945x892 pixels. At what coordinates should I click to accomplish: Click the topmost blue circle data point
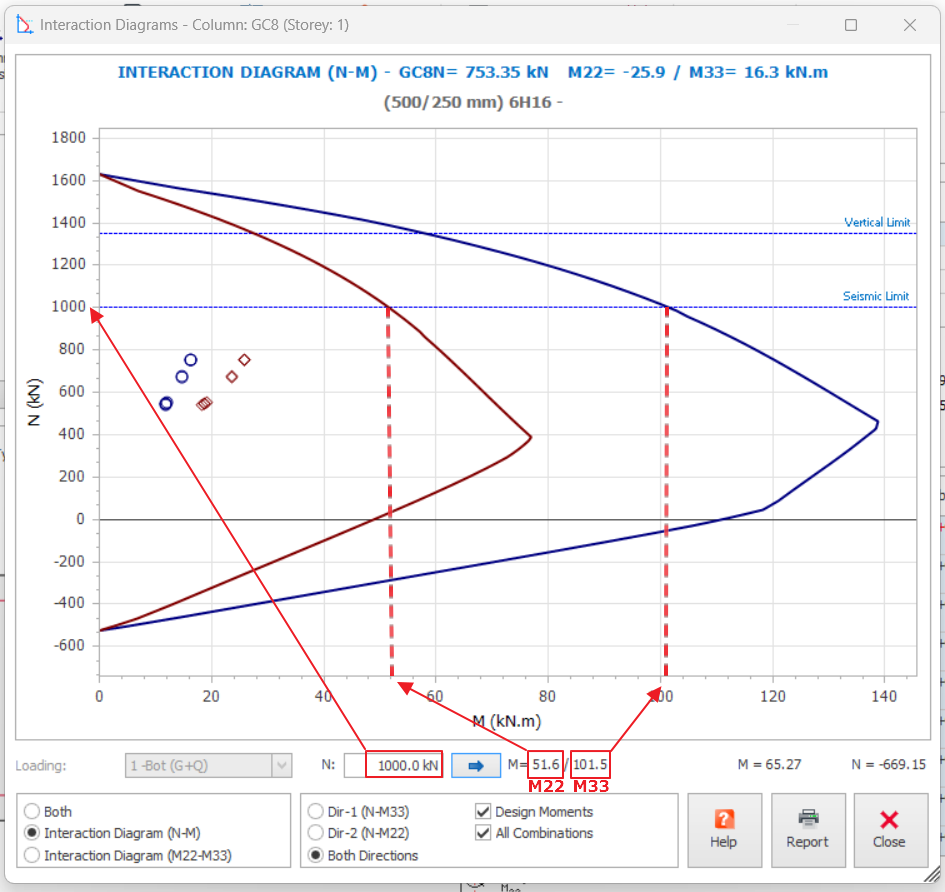(x=191, y=360)
